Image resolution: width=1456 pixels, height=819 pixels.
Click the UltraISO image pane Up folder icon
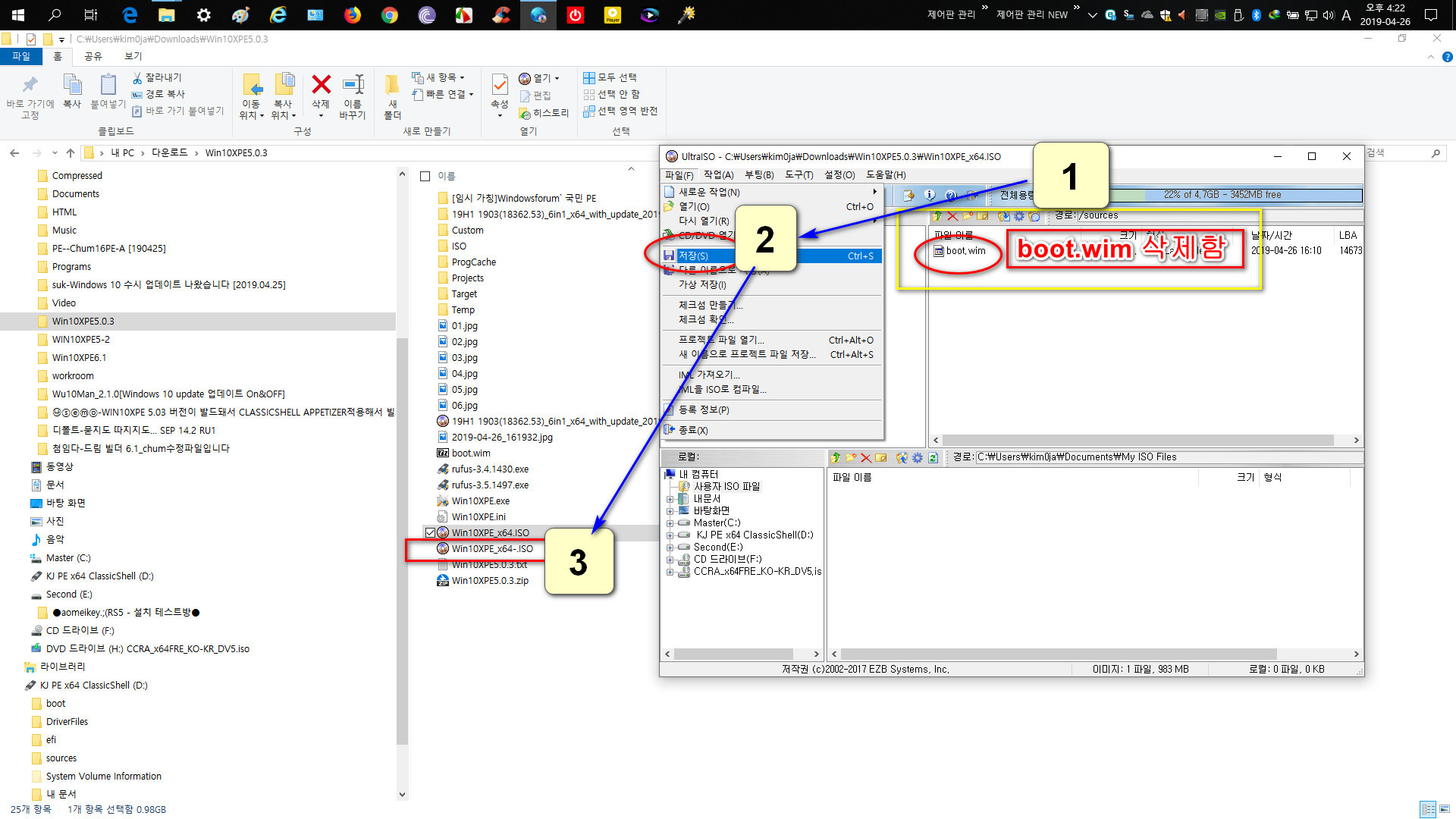(938, 215)
